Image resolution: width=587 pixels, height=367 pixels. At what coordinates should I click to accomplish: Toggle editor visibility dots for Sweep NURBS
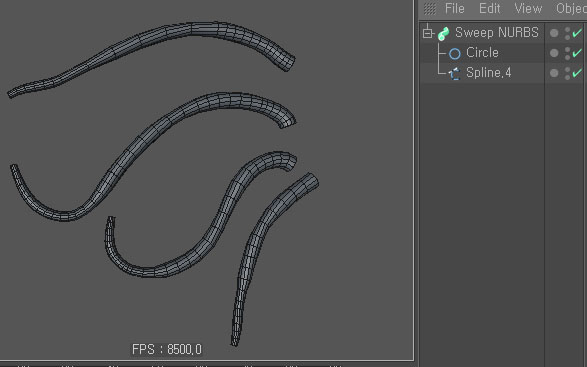tap(568, 33)
